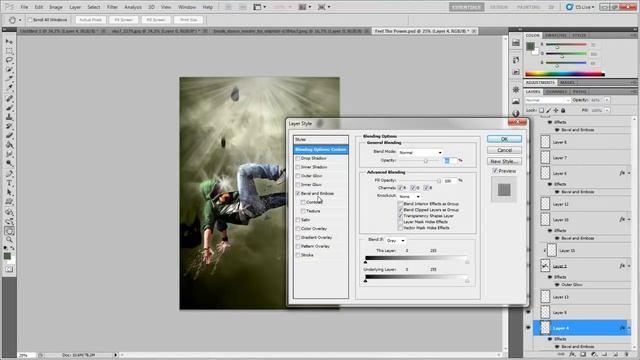640x360 pixels.
Task: Click the Delete layer trash icon
Action: (627, 355)
